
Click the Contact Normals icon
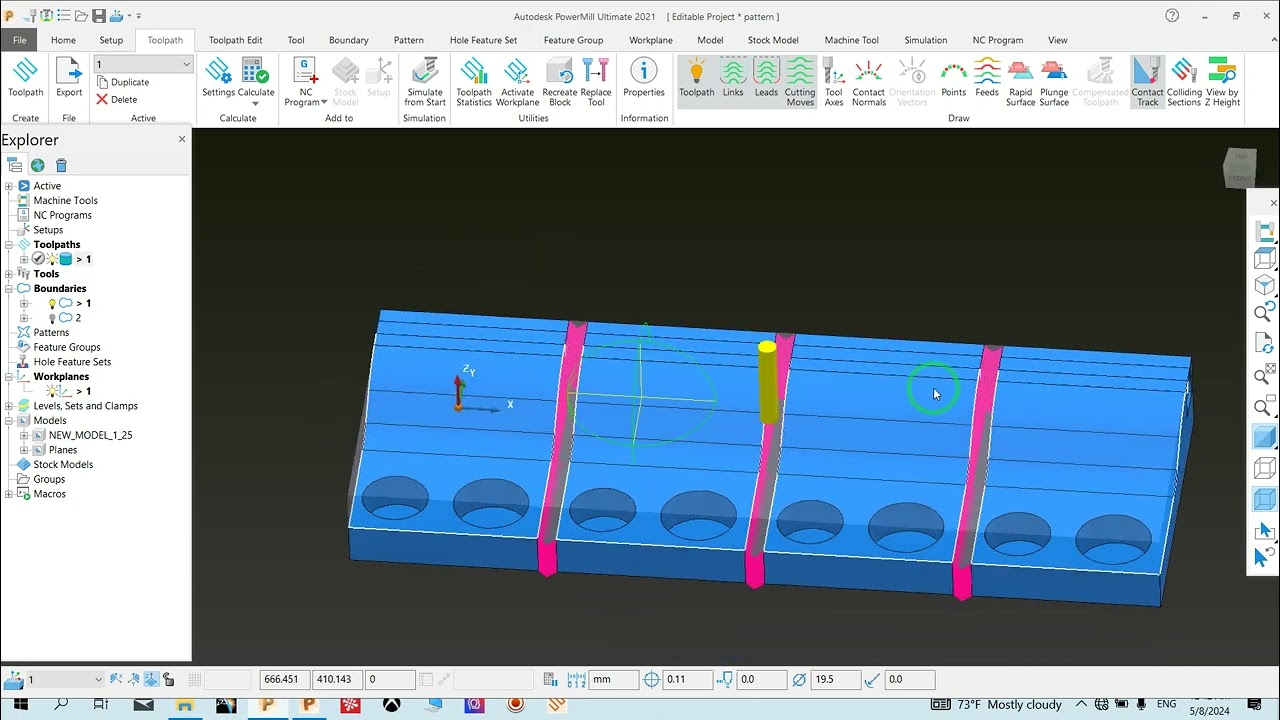[x=868, y=72]
